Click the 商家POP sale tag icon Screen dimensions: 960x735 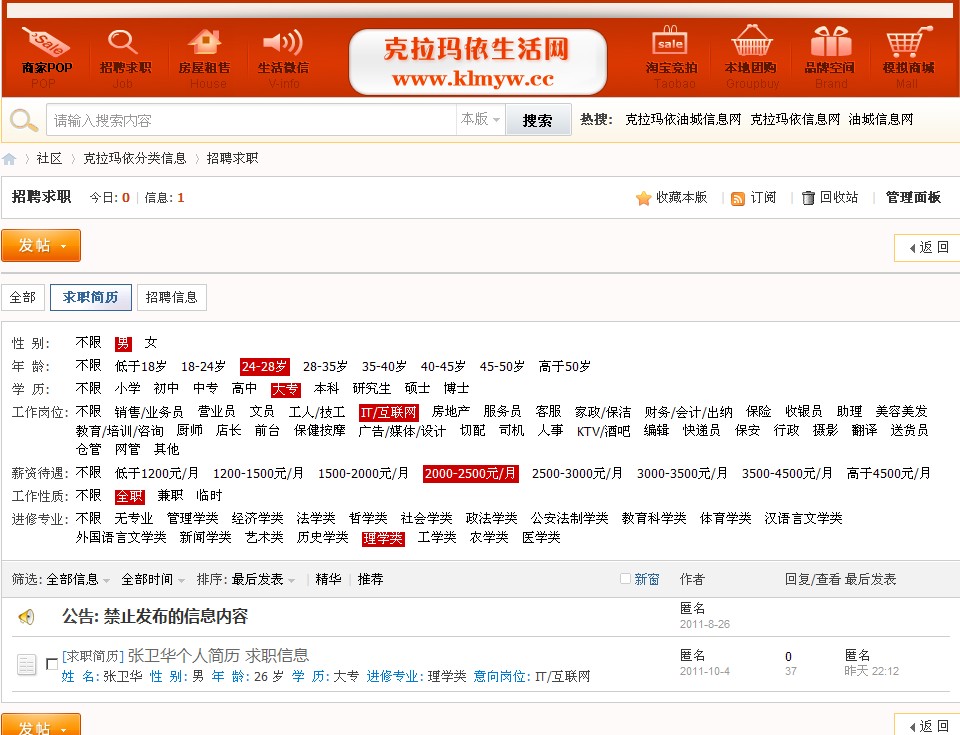click(x=46, y=44)
